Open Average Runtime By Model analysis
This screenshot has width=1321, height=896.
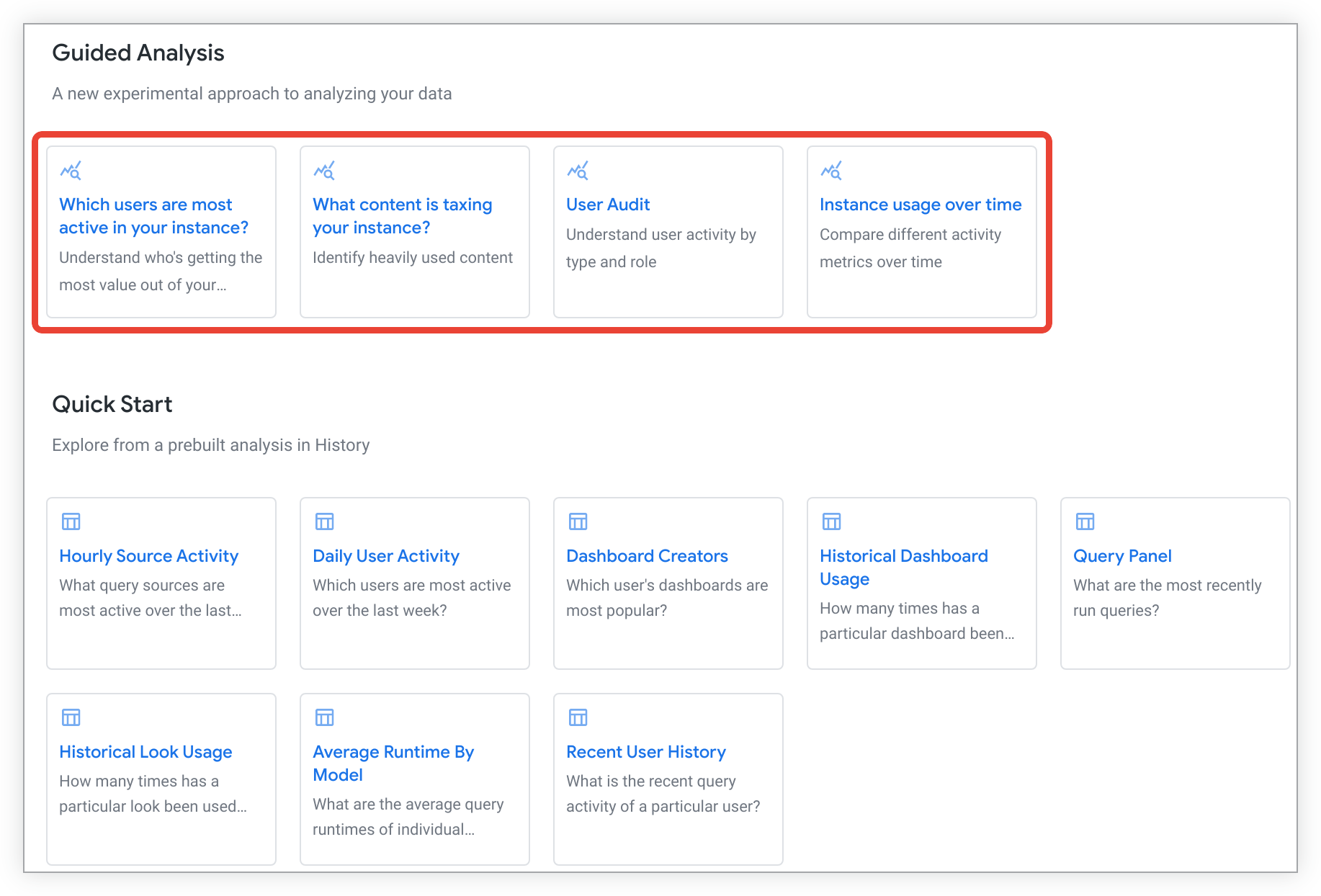(393, 763)
